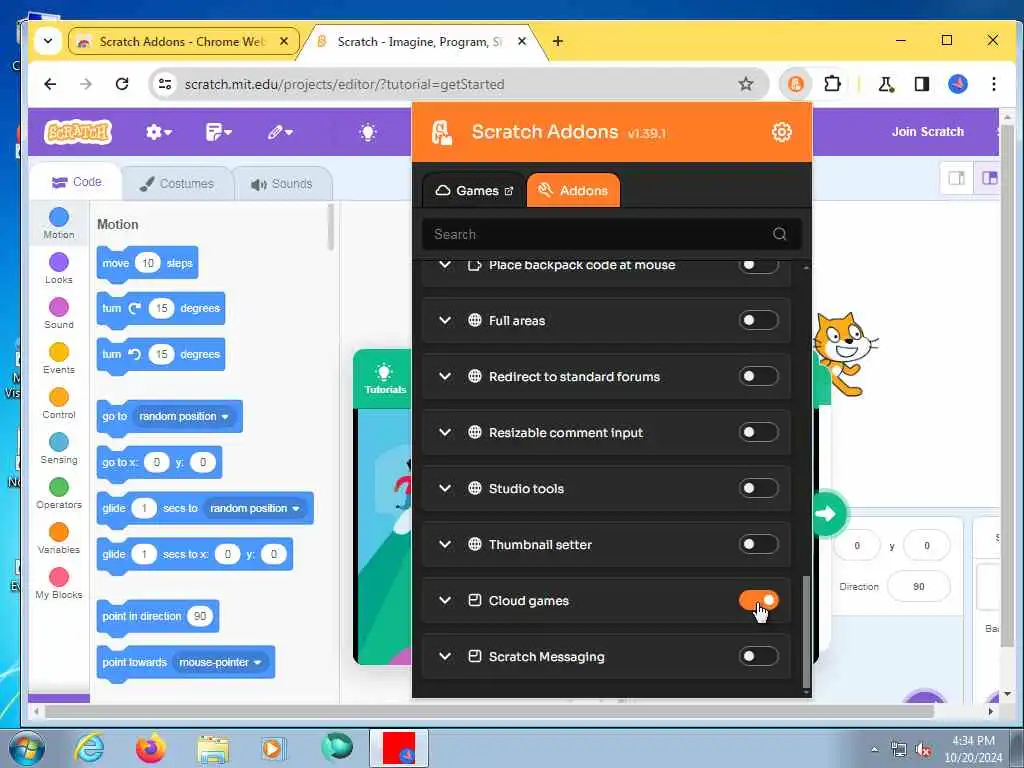Image resolution: width=1024 pixels, height=768 pixels.
Task: Open Chrome Labs flask icon
Action: (886, 84)
